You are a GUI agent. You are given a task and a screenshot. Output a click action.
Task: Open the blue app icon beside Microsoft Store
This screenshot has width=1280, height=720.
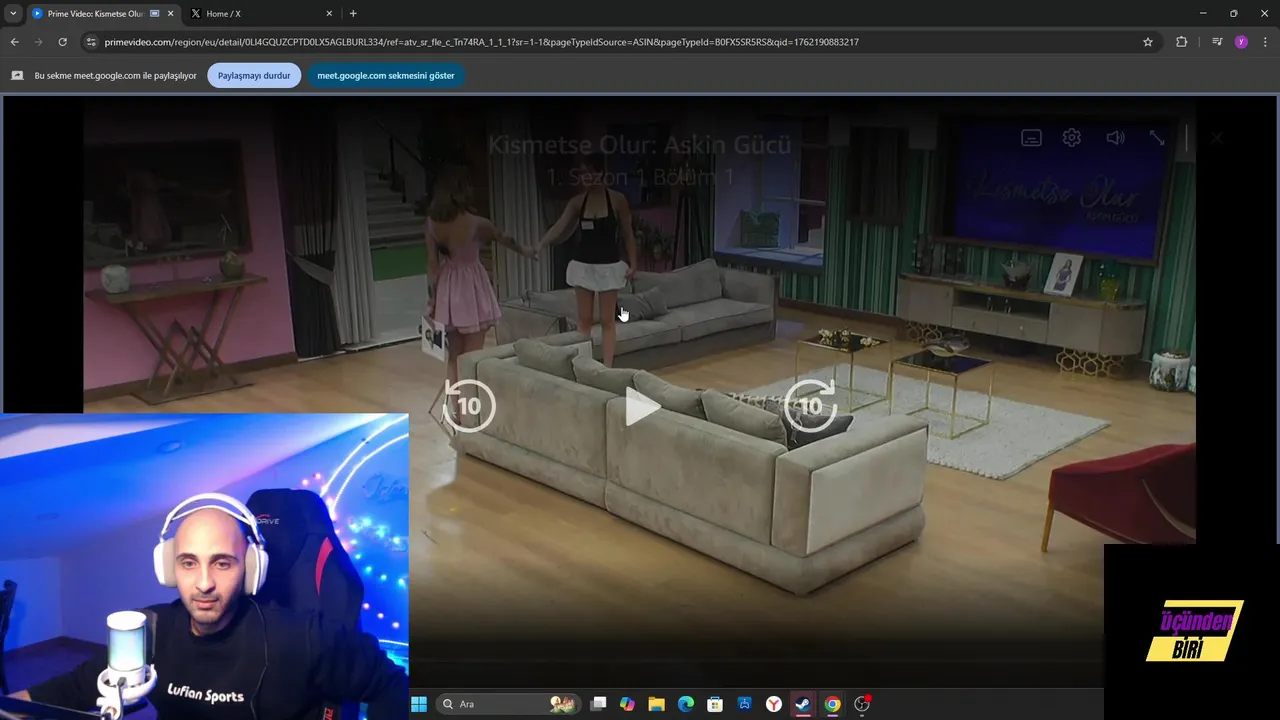[745, 704]
